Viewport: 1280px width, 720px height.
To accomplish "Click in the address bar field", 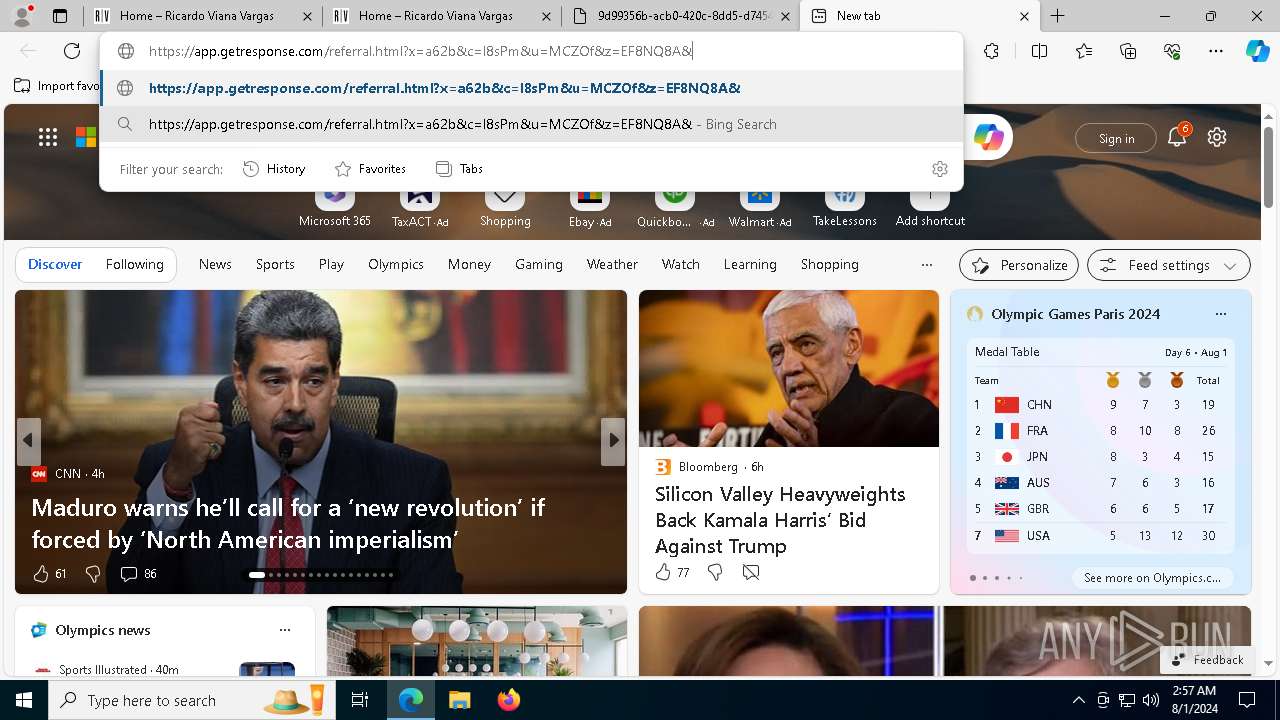I will pyautogui.click(x=531, y=51).
